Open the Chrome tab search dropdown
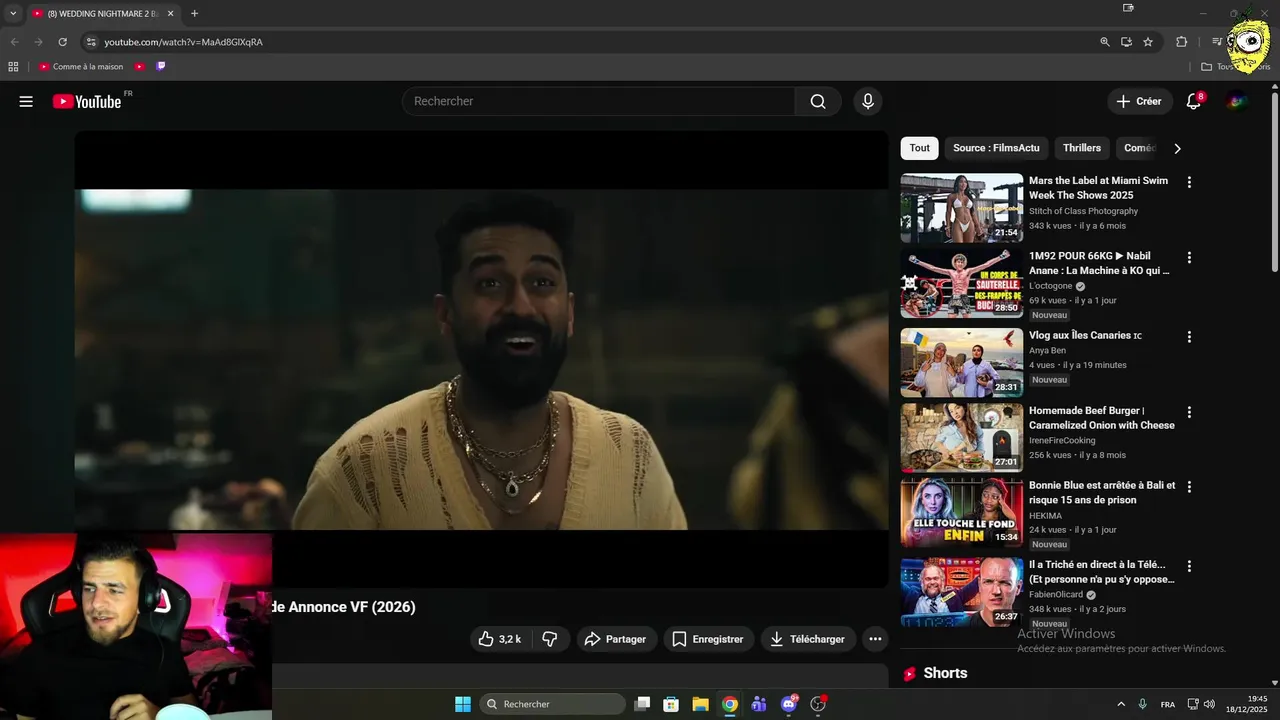 (x=13, y=13)
